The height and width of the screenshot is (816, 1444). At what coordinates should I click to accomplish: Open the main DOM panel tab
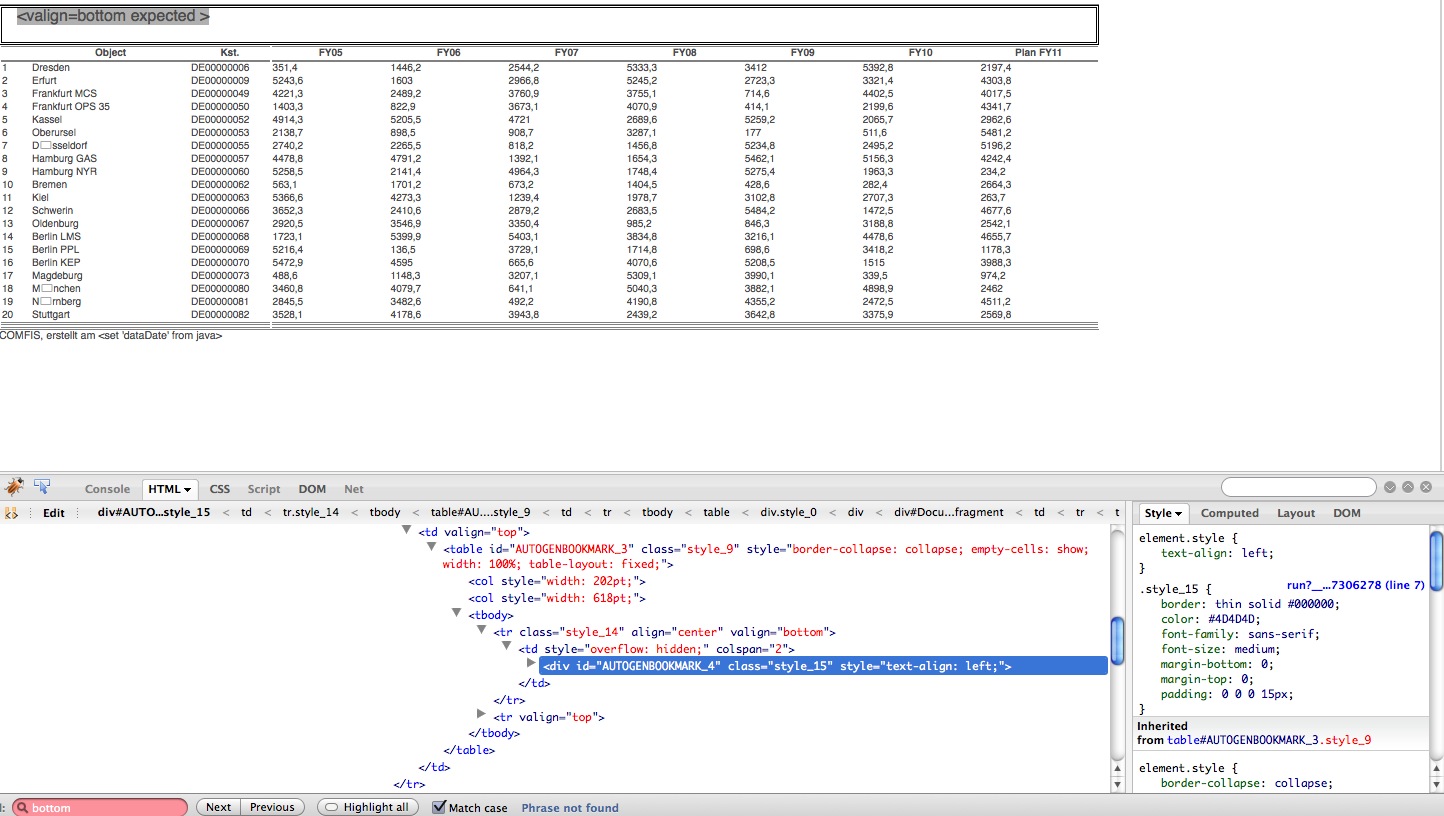tap(312, 489)
